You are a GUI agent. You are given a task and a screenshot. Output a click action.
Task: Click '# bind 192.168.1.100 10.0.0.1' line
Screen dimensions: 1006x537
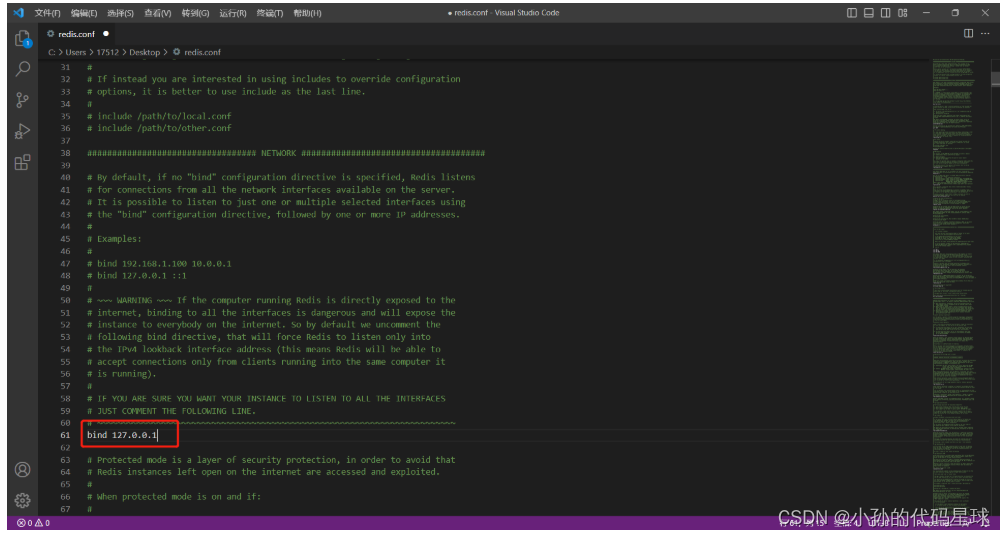tap(159, 263)
